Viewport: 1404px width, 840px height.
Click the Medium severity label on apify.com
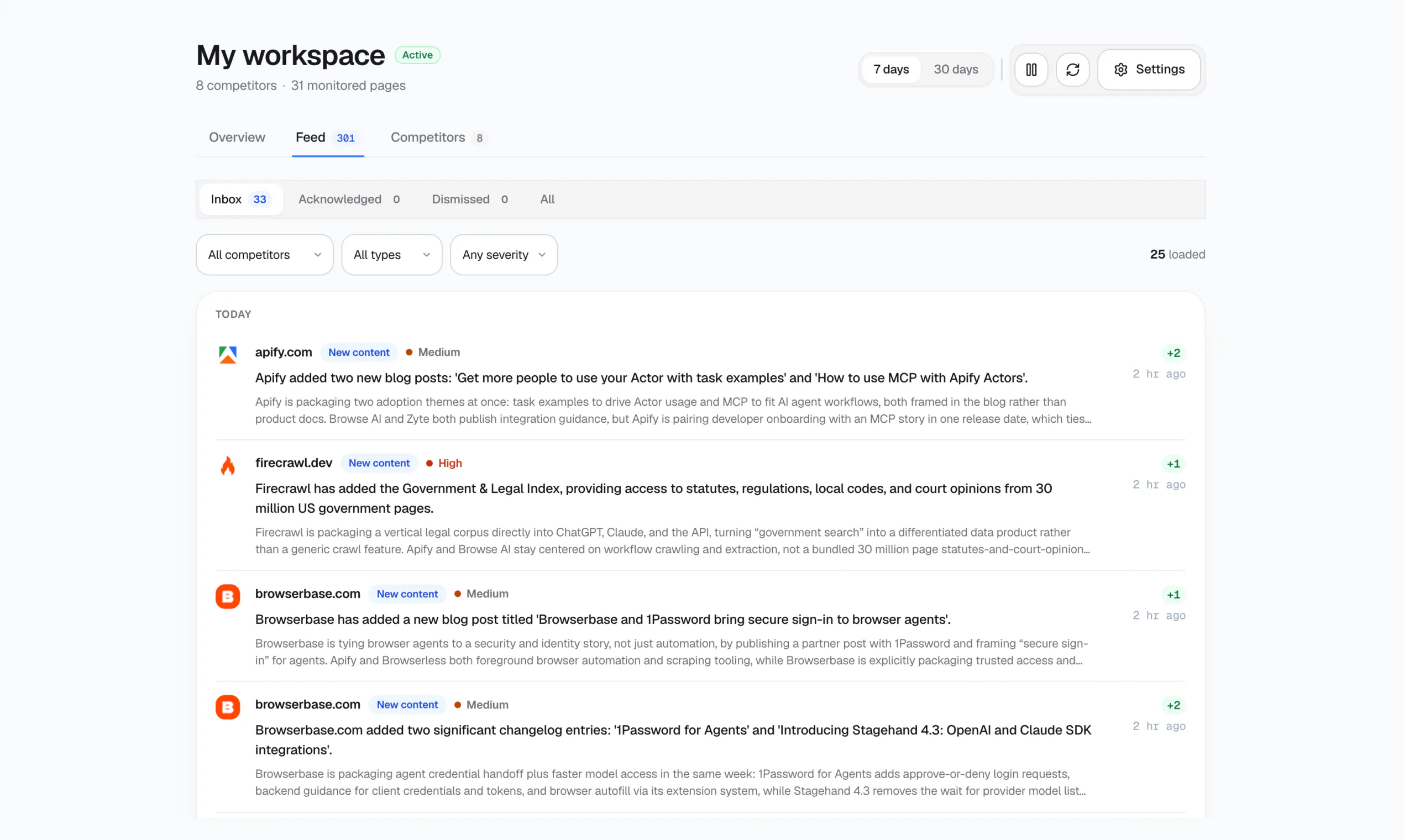tap(433, 352)
